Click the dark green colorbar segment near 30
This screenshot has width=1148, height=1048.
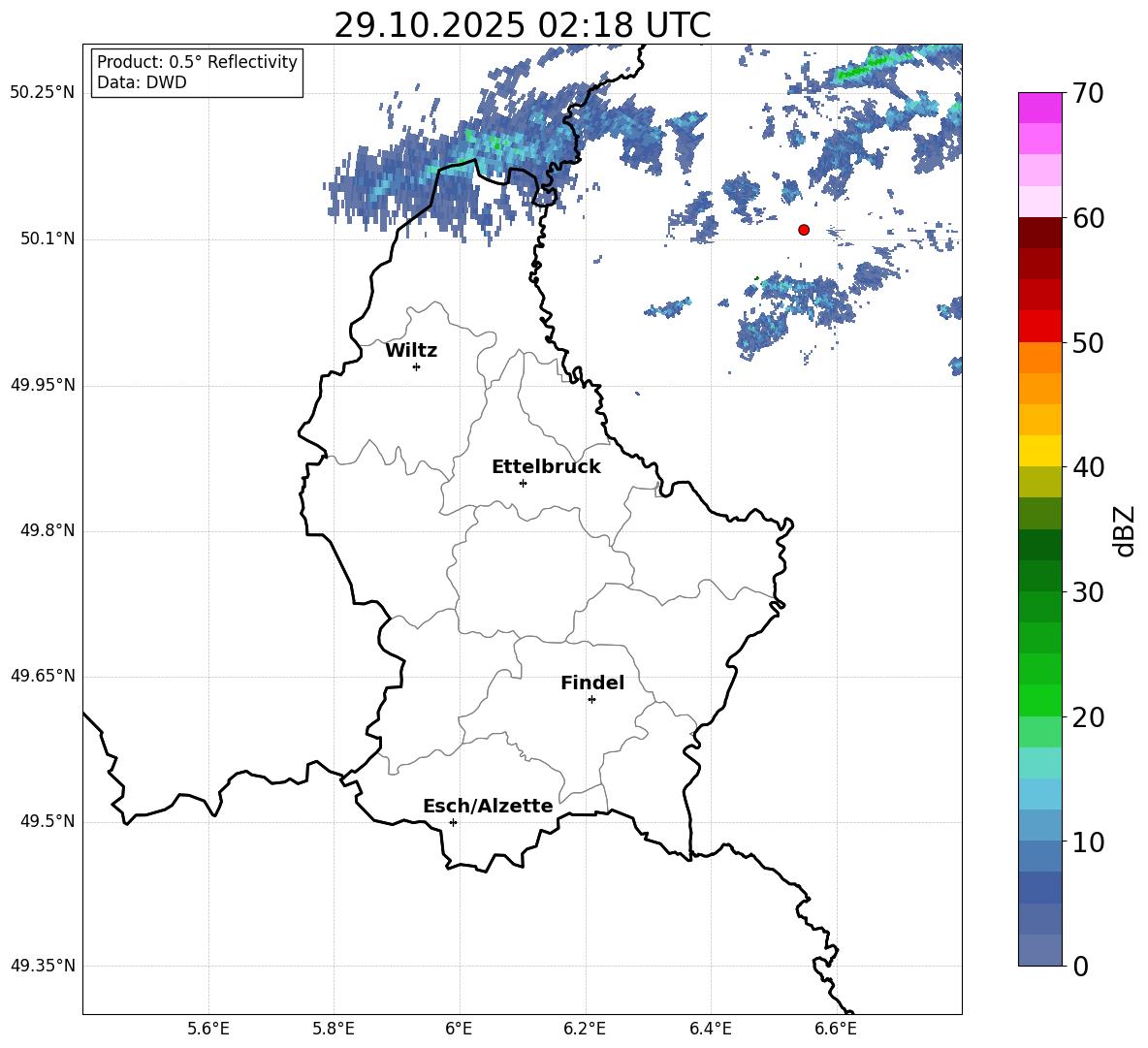tap(1040, 576)
